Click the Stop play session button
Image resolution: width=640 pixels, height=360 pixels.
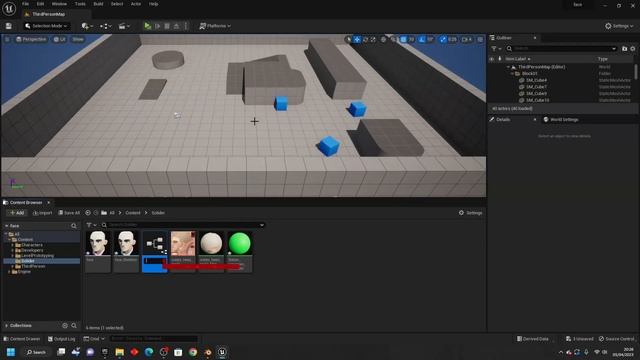(x=167, y=26)
